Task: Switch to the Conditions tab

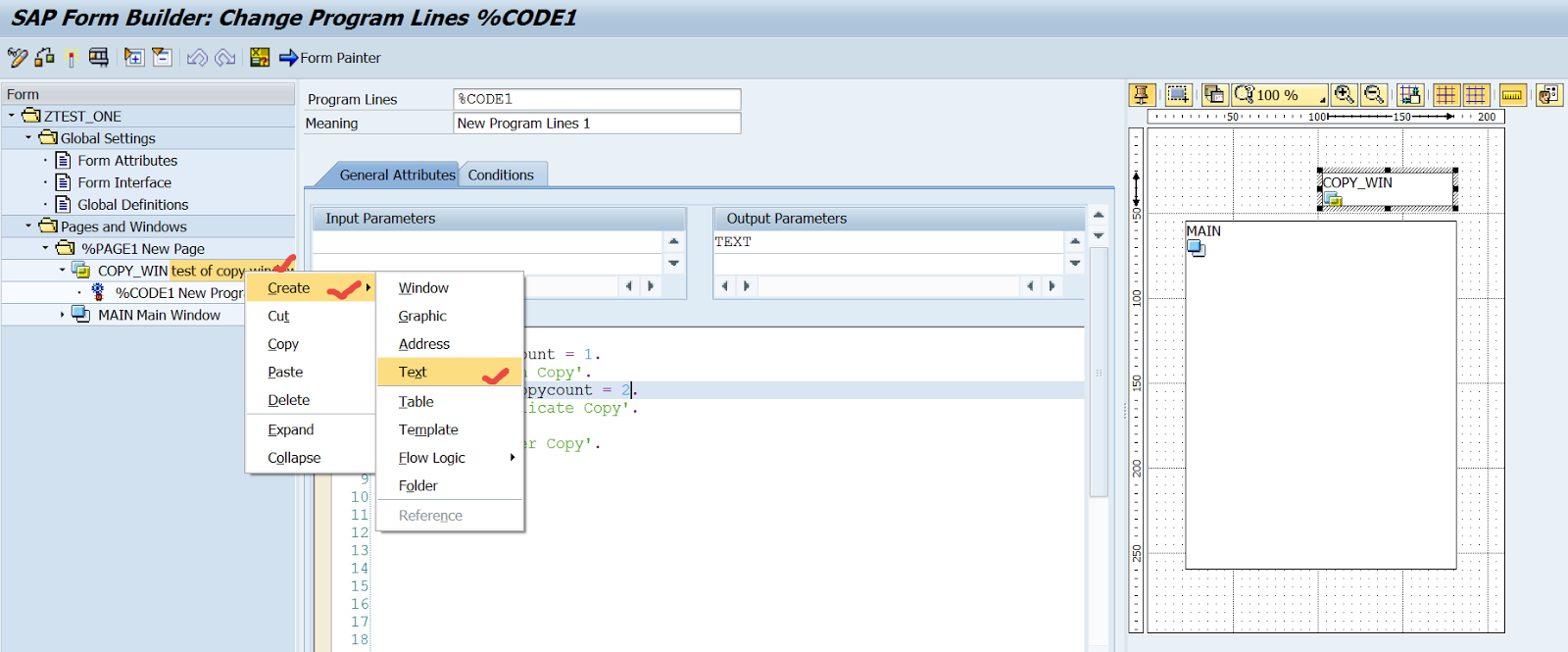Action: [501, 175]
